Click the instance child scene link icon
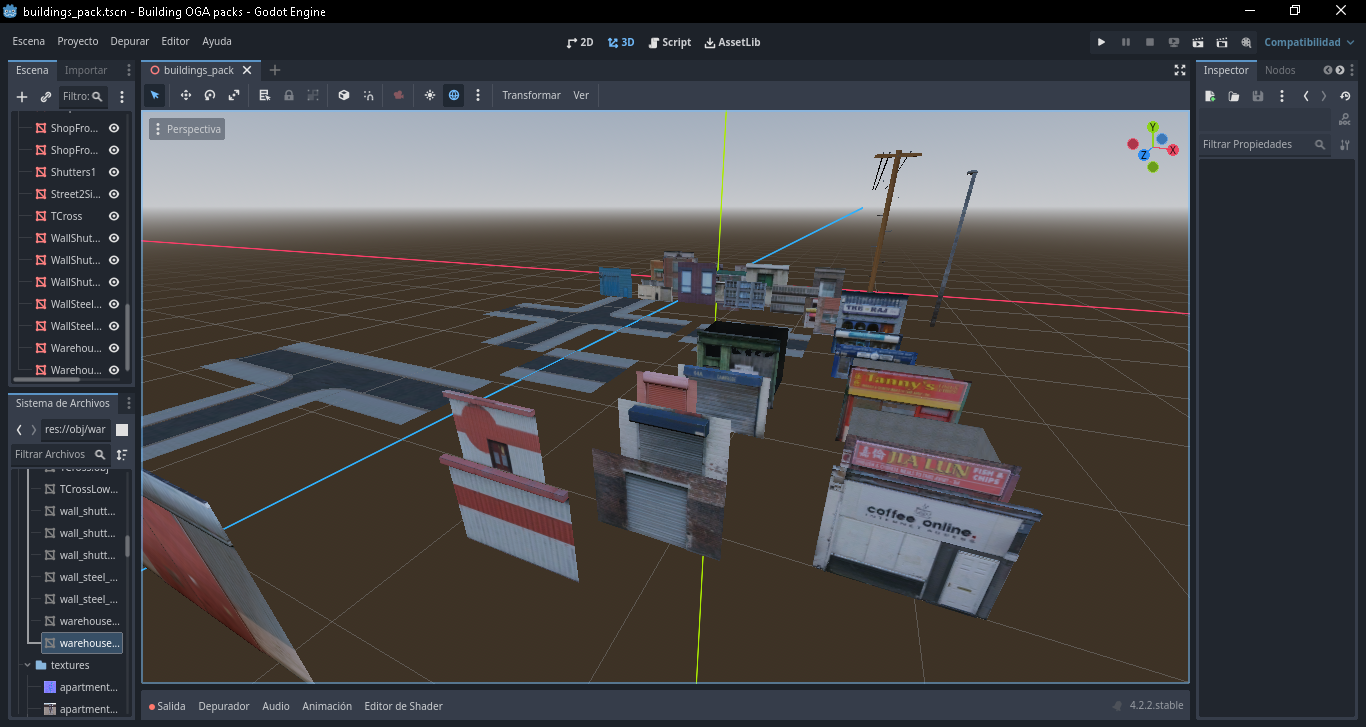1366x727 pixels. click(x=46, y=97)
